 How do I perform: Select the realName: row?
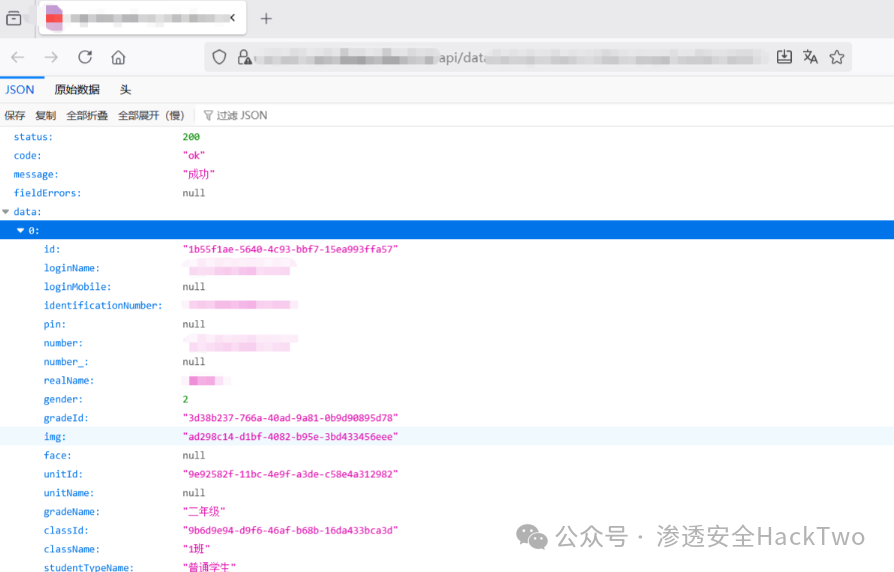(447, 380)
